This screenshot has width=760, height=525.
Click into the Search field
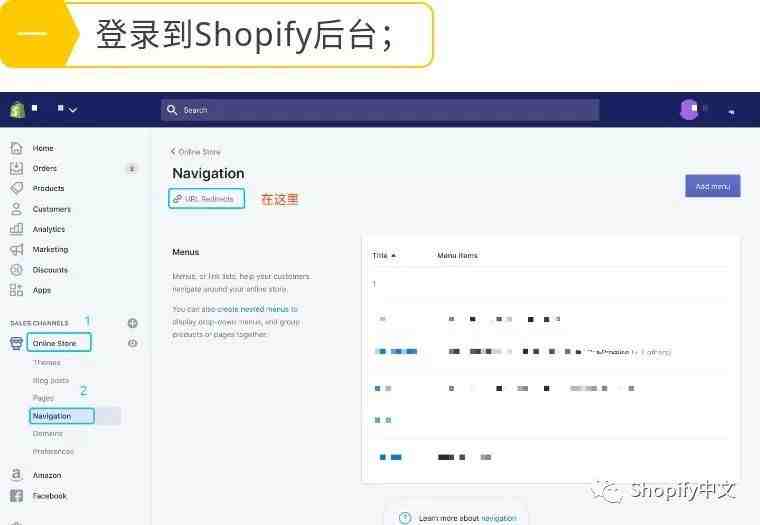[380, 110]
